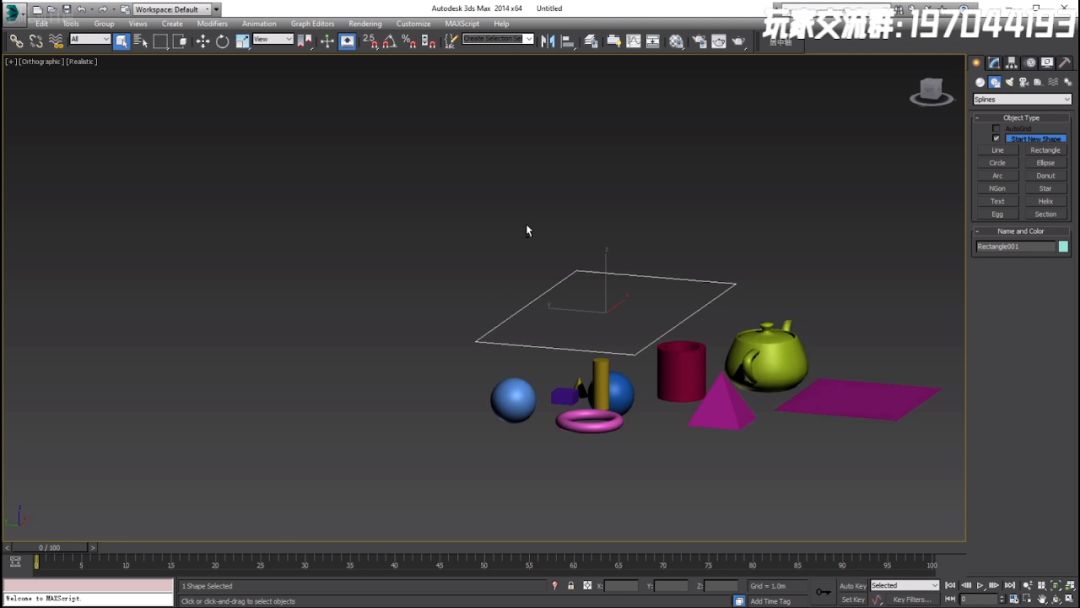The image size is (1080, 608).
Task: Click the Rectangle001 object color swatch
Action: point(1063,247)
